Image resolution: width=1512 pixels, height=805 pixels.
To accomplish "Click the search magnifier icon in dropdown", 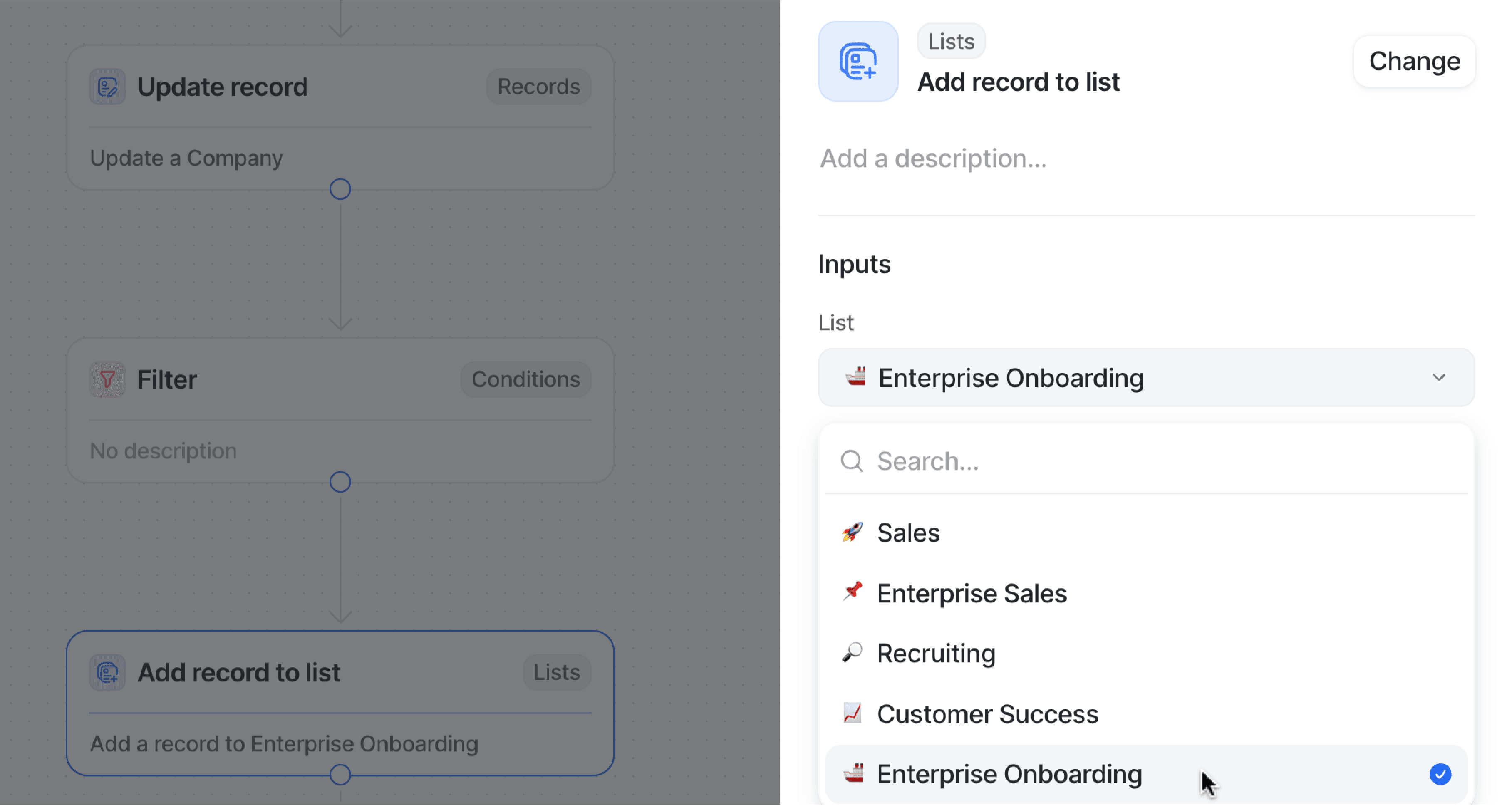I will [852, 461].
